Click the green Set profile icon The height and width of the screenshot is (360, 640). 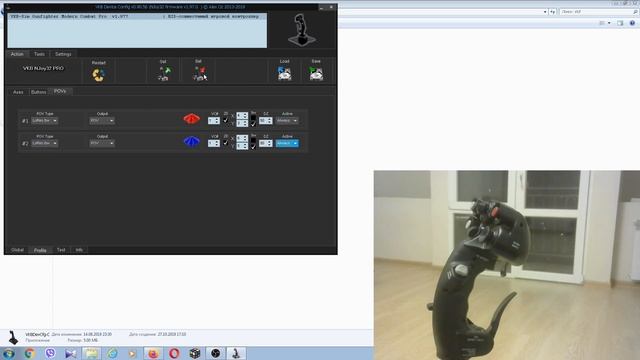click(x=164, y=74)
